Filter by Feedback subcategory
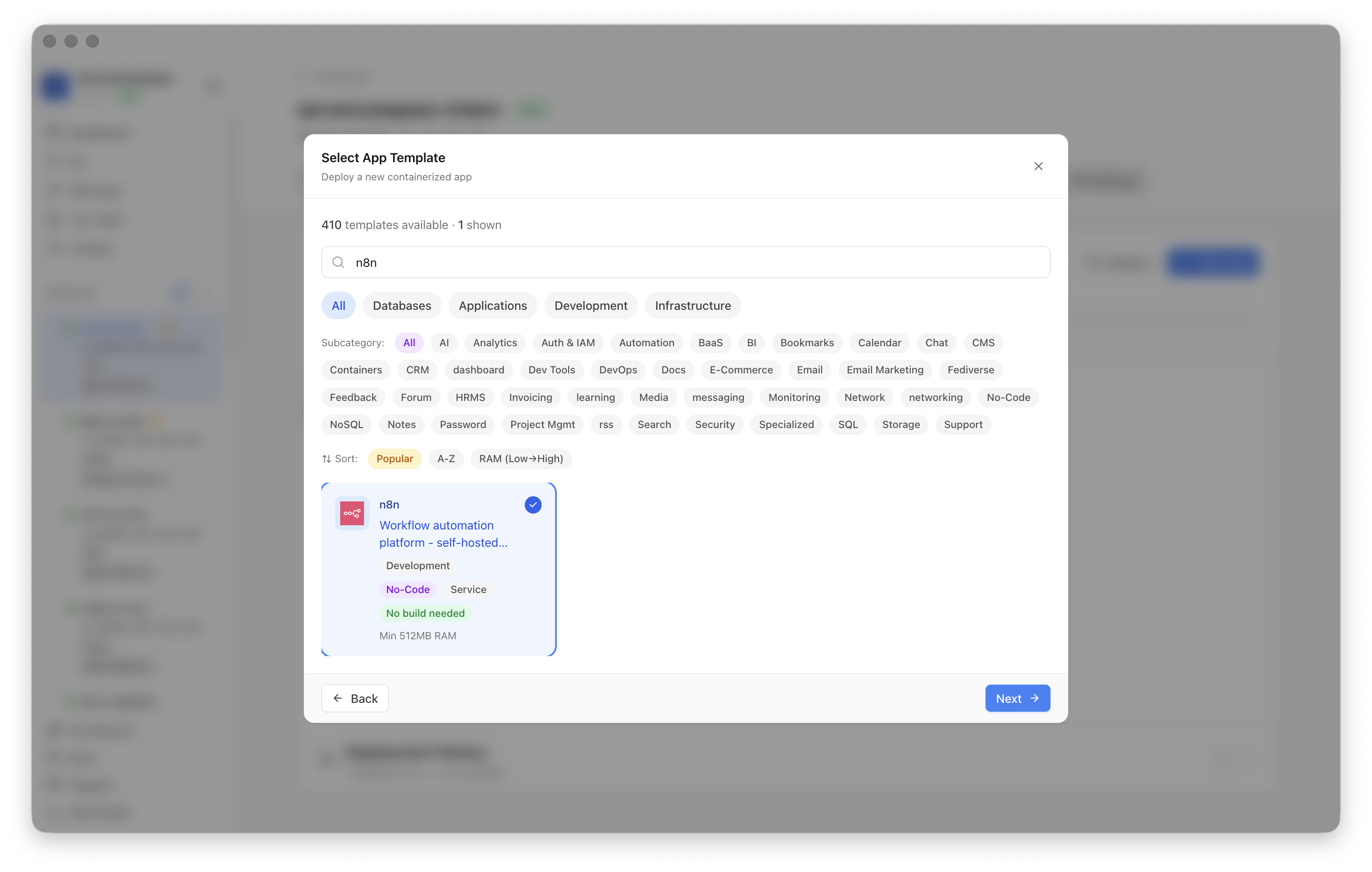This screenshot has height=872, width=1372. tap(353, 397)
